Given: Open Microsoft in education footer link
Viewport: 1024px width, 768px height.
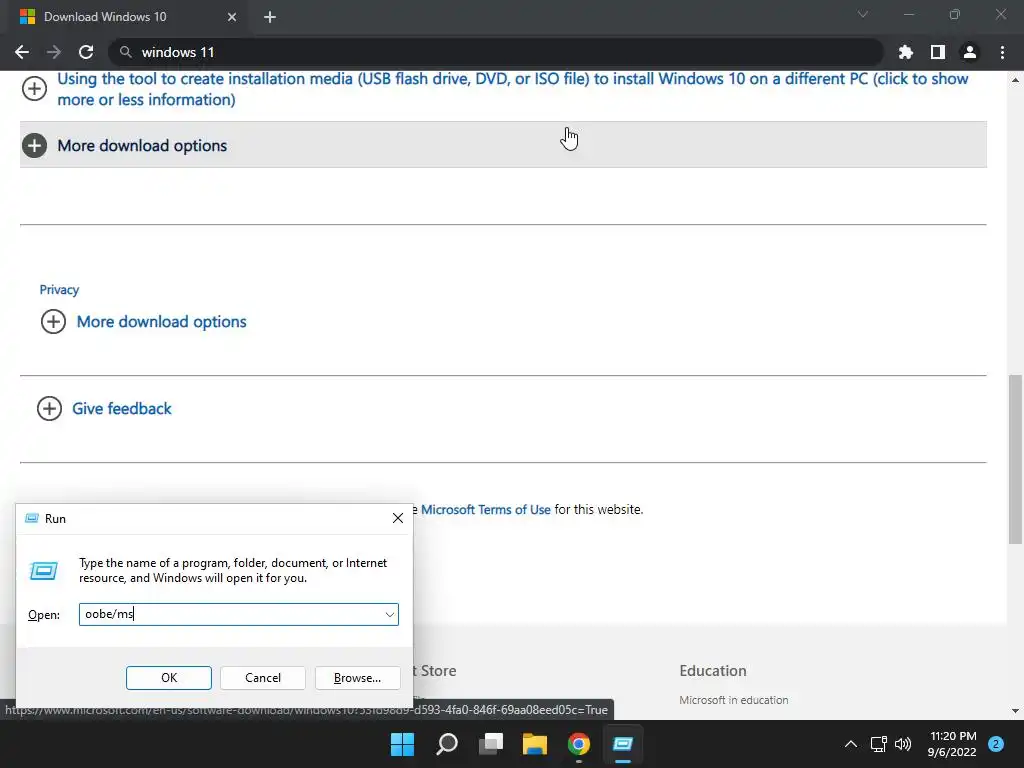Looking at the screenshot, I should pyautogui.click(x=733, y=699).
